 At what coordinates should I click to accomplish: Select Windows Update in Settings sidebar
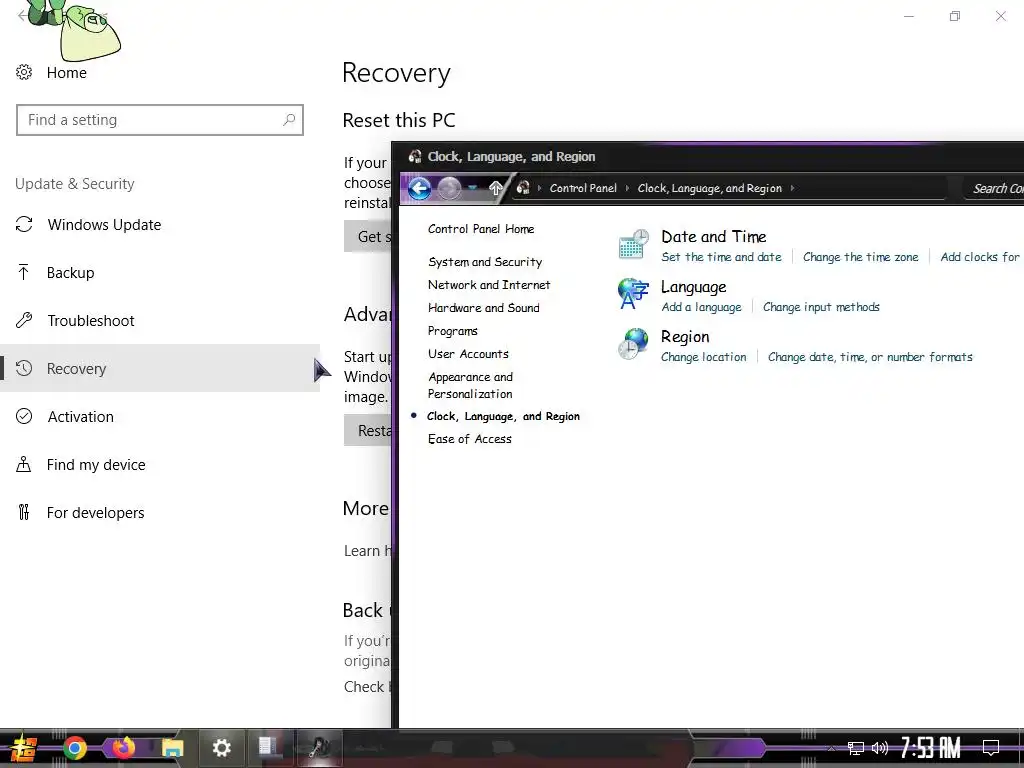pyautogui.click(x=160, y=225)
